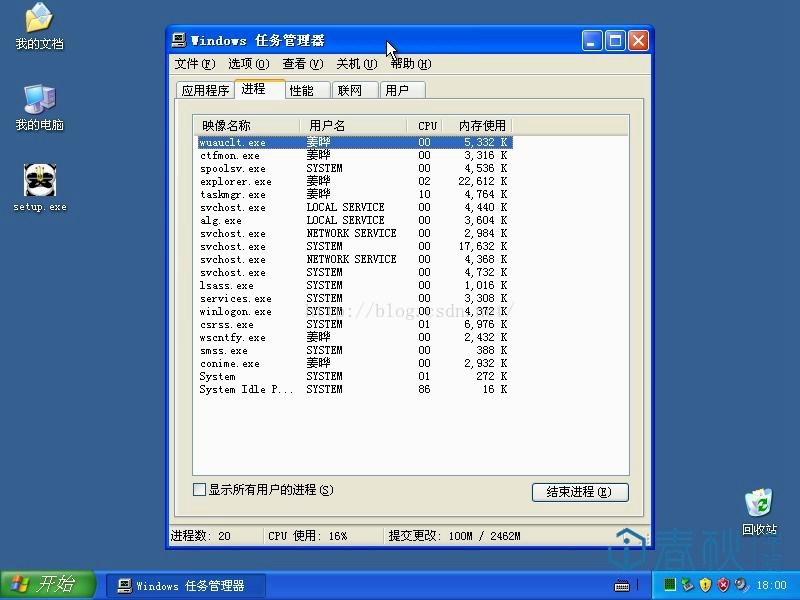This screenshot has width=800, height=600.
Task: Click the language bar keyboard icon
Action: pos(621,585)
